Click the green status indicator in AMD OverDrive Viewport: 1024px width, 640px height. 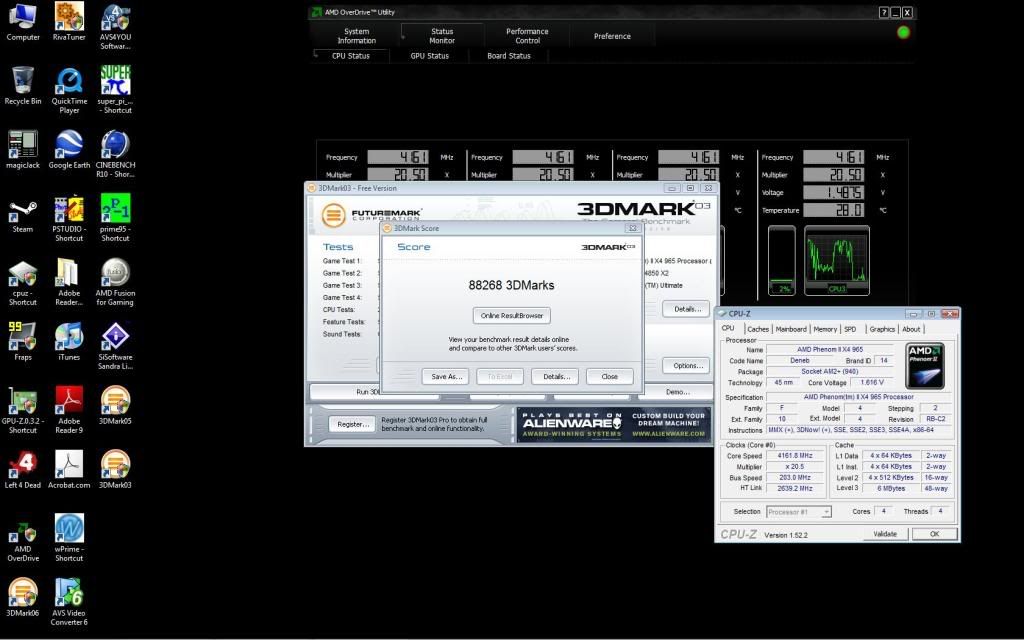[x=903, y=32]
